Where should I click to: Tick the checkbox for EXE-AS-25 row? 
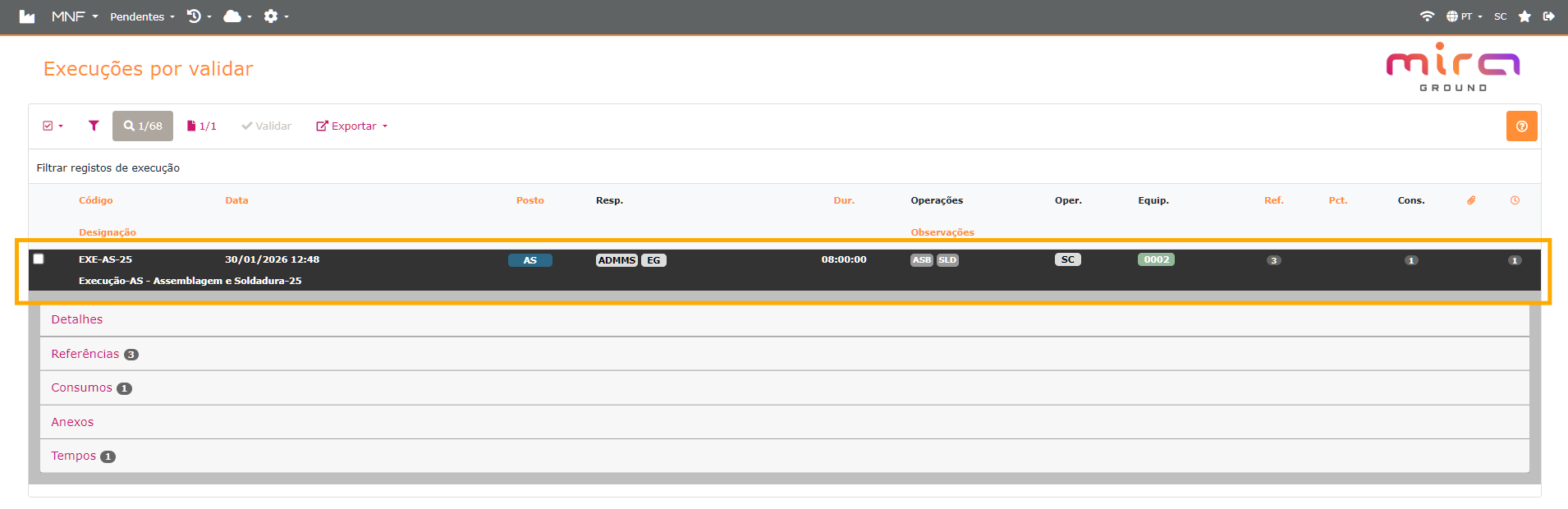coord(39,259)
